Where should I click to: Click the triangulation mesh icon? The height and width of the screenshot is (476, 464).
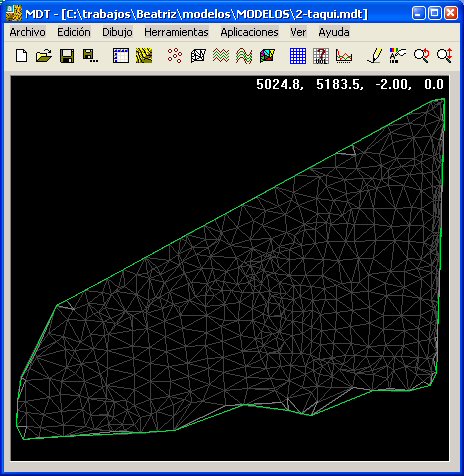[x=198, y=55]
